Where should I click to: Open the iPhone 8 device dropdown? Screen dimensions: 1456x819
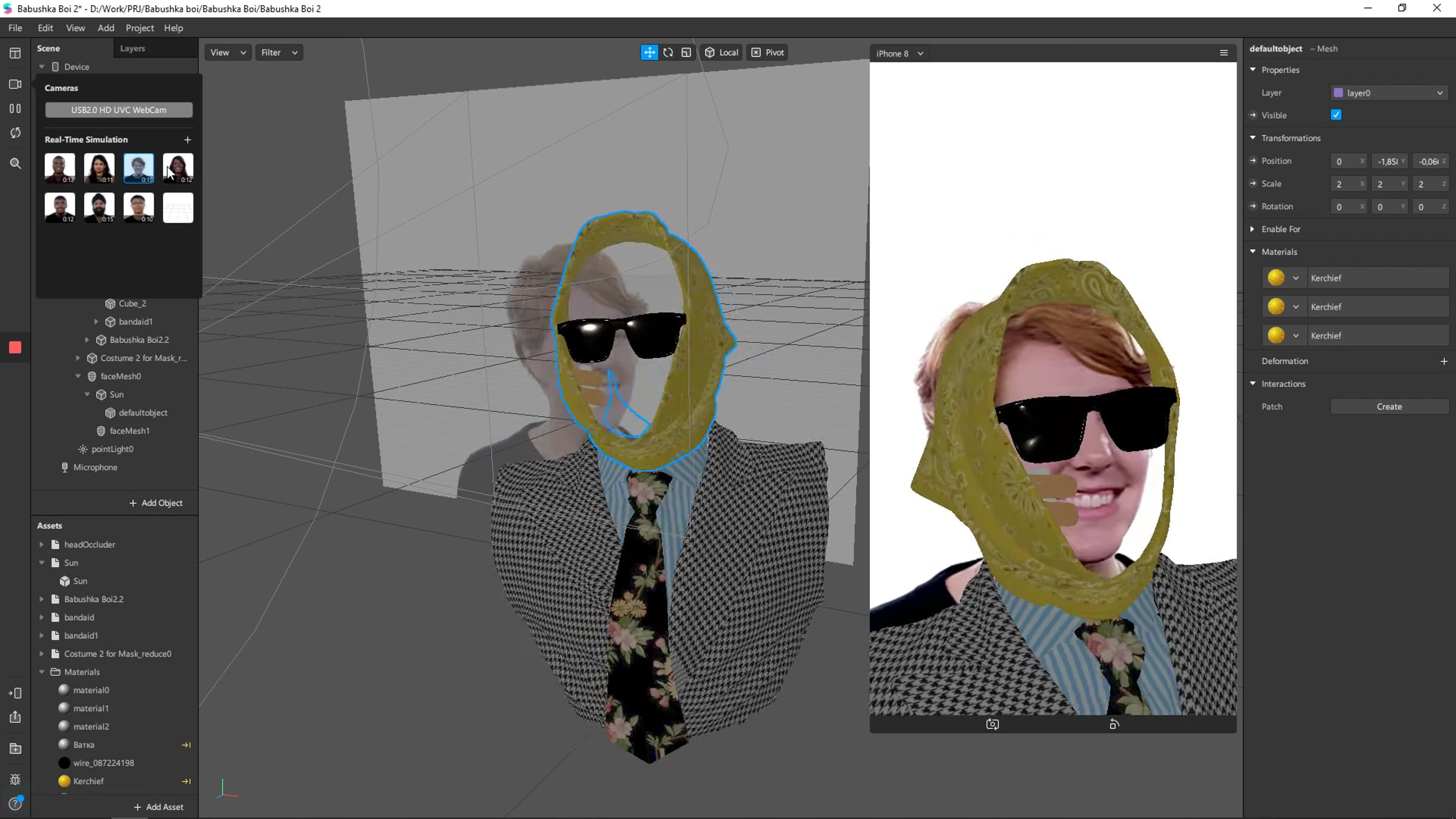[900, 53]
